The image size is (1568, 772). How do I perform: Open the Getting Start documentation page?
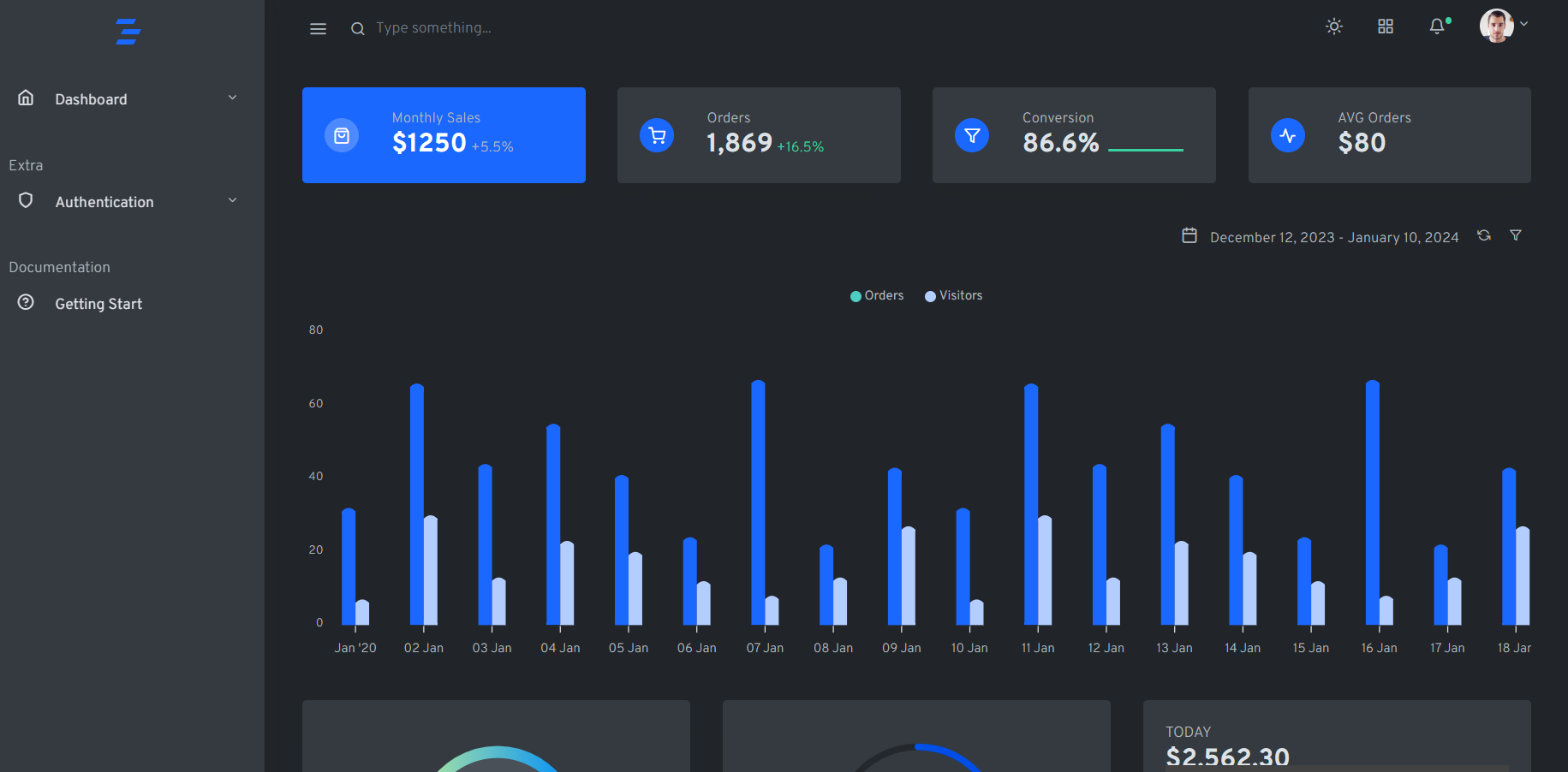tap(98, 303)
